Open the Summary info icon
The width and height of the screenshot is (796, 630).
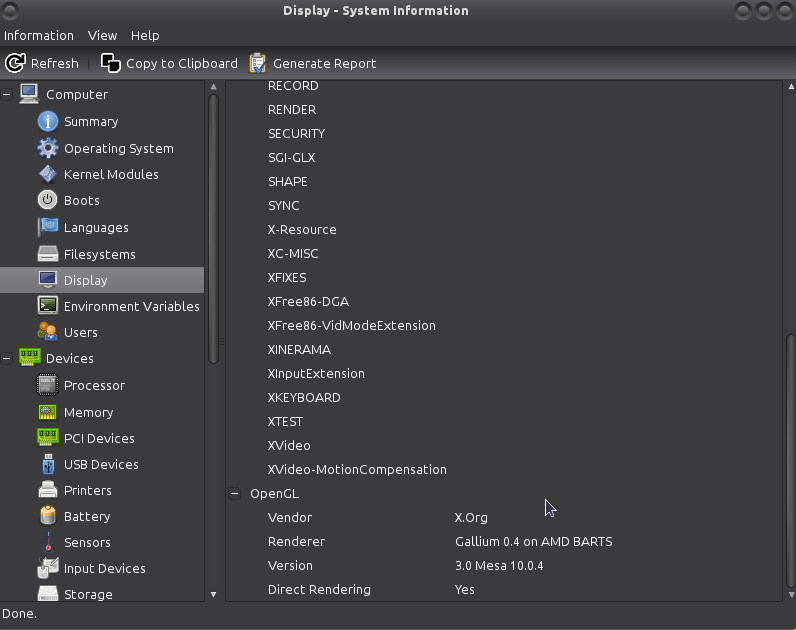(48, 121)
